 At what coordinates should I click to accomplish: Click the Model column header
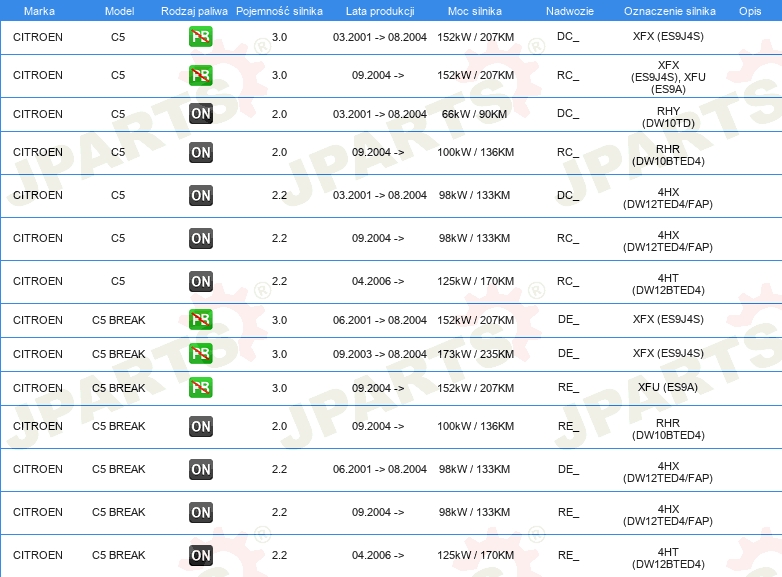(119, 11)
